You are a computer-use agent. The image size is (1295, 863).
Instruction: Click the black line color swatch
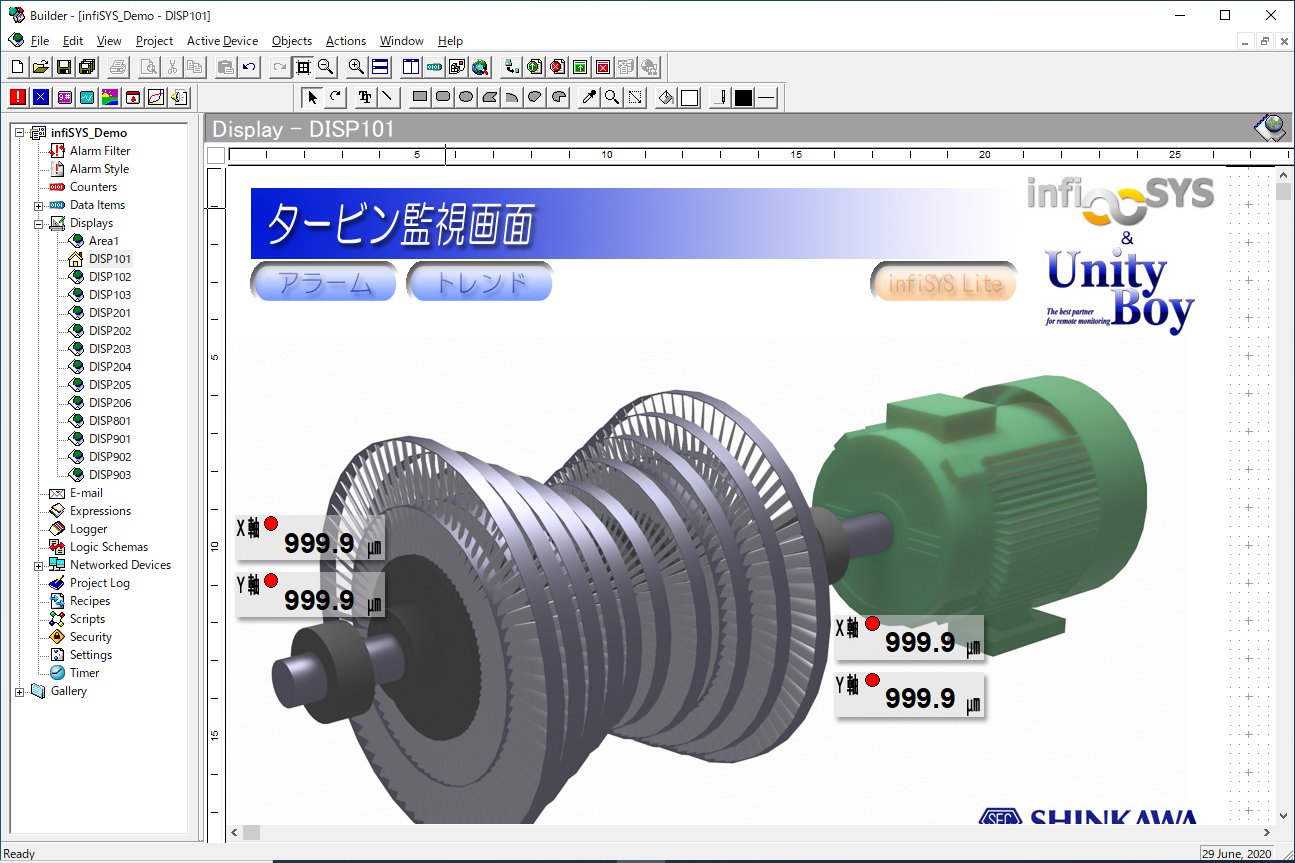(743, 97)
